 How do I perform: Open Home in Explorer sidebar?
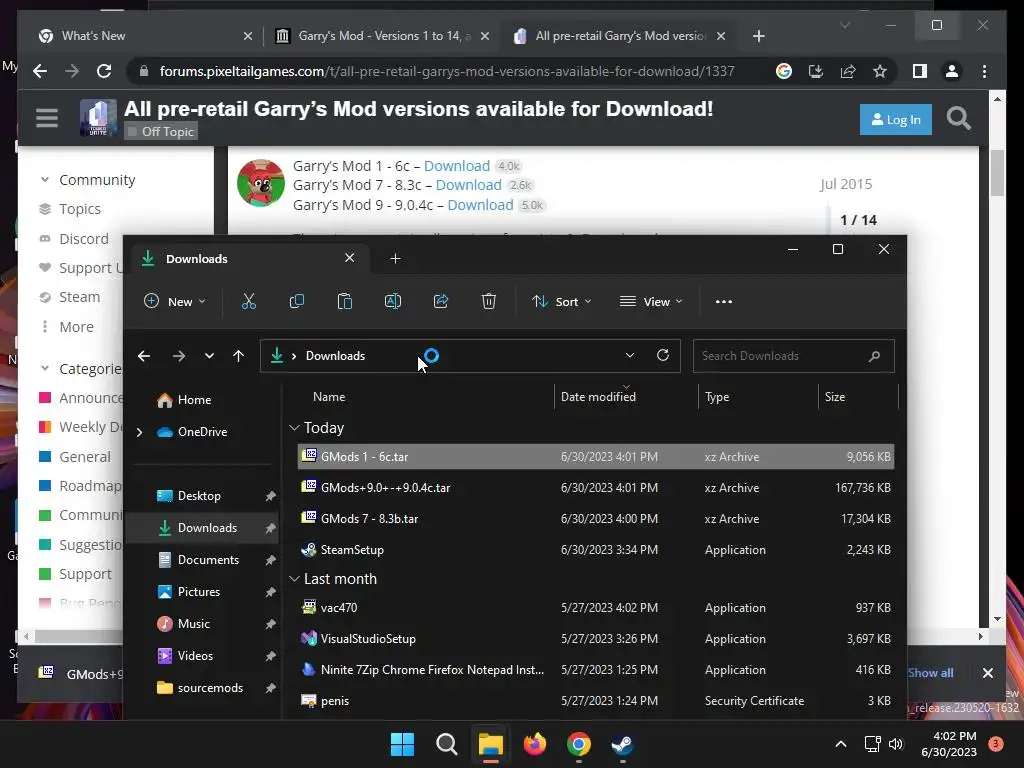194,400
